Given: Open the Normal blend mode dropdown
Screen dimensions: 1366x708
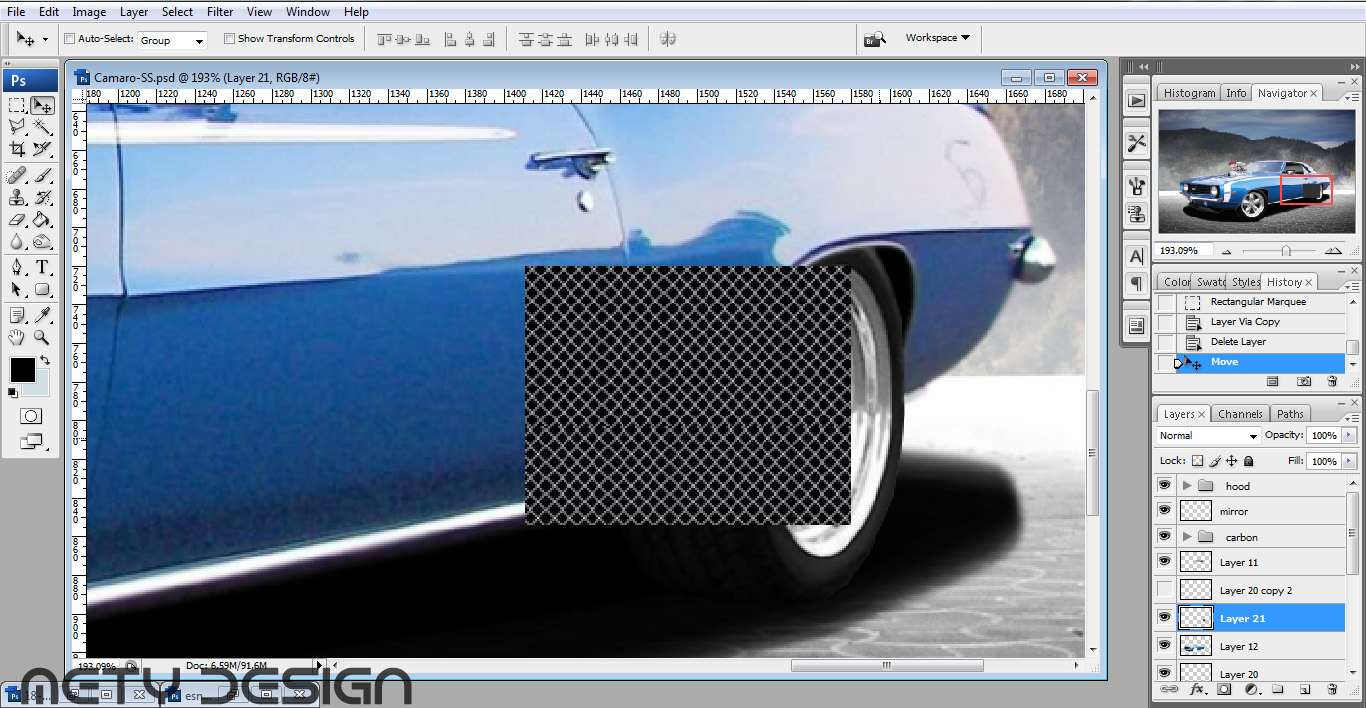Looking at the screenshot, I should click(1208, 436).
